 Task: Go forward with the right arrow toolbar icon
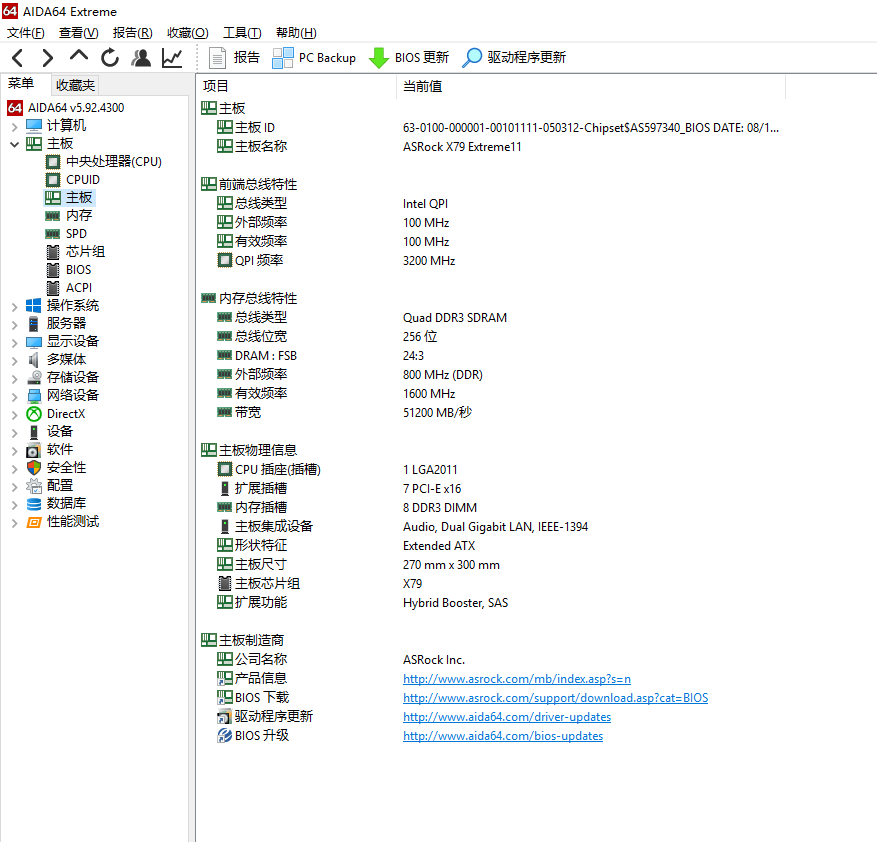pos(48,58)
